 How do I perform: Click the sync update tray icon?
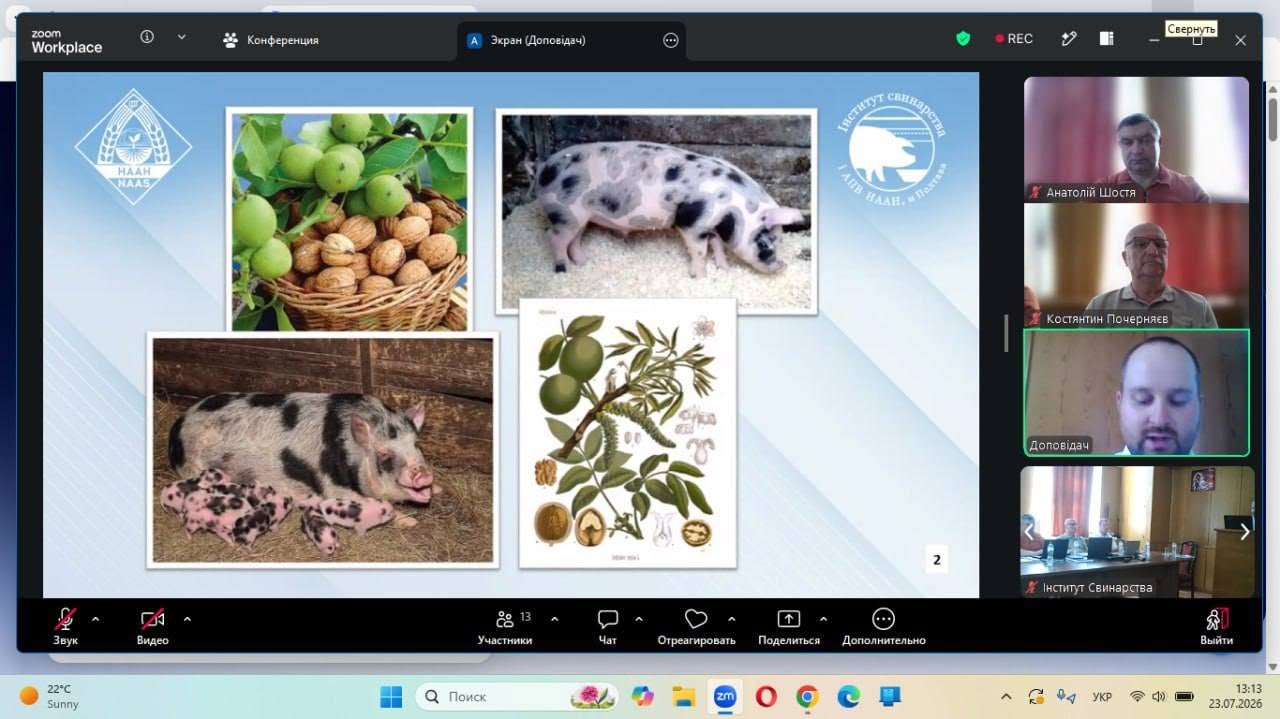[x=1036, y=696]
